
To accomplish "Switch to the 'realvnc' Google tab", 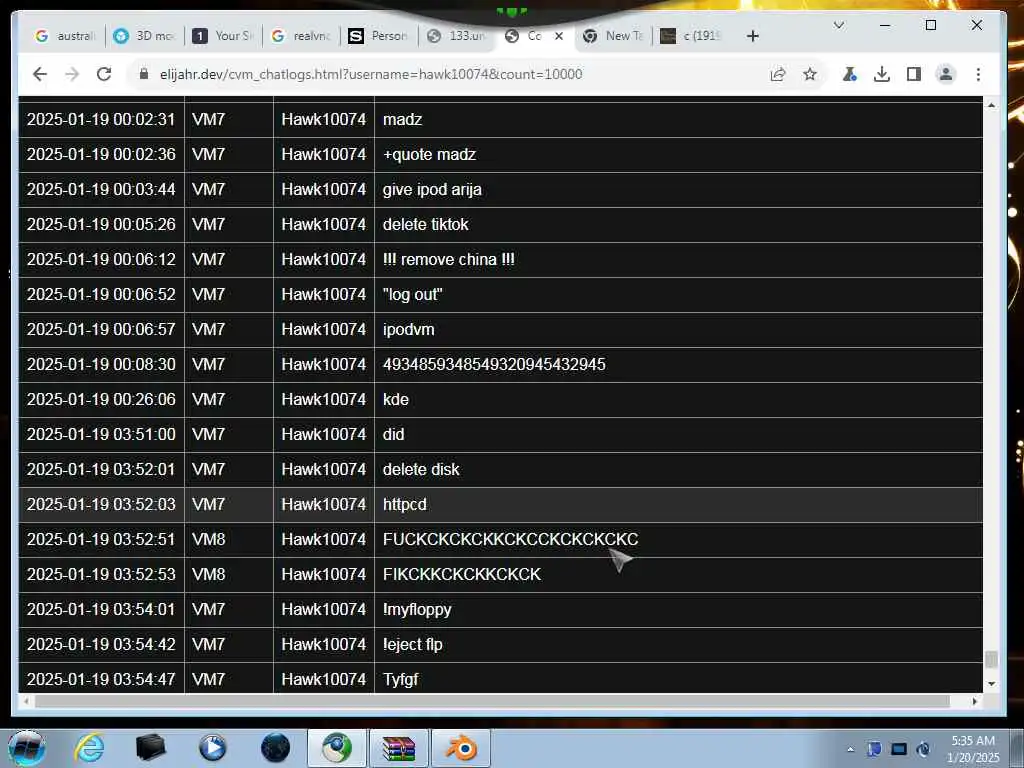I will pos(302,36).
